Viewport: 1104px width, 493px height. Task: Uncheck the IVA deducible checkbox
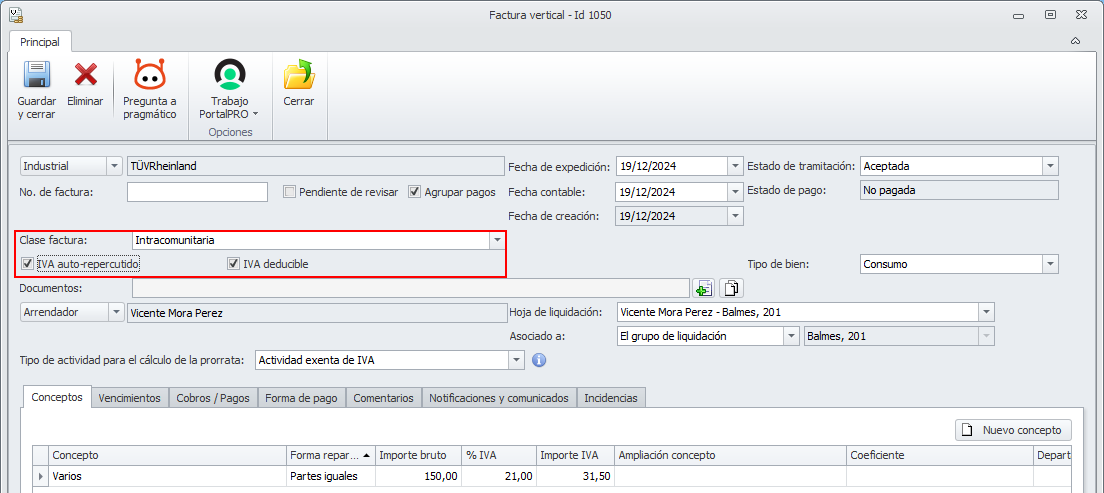(x=233, y=264)
